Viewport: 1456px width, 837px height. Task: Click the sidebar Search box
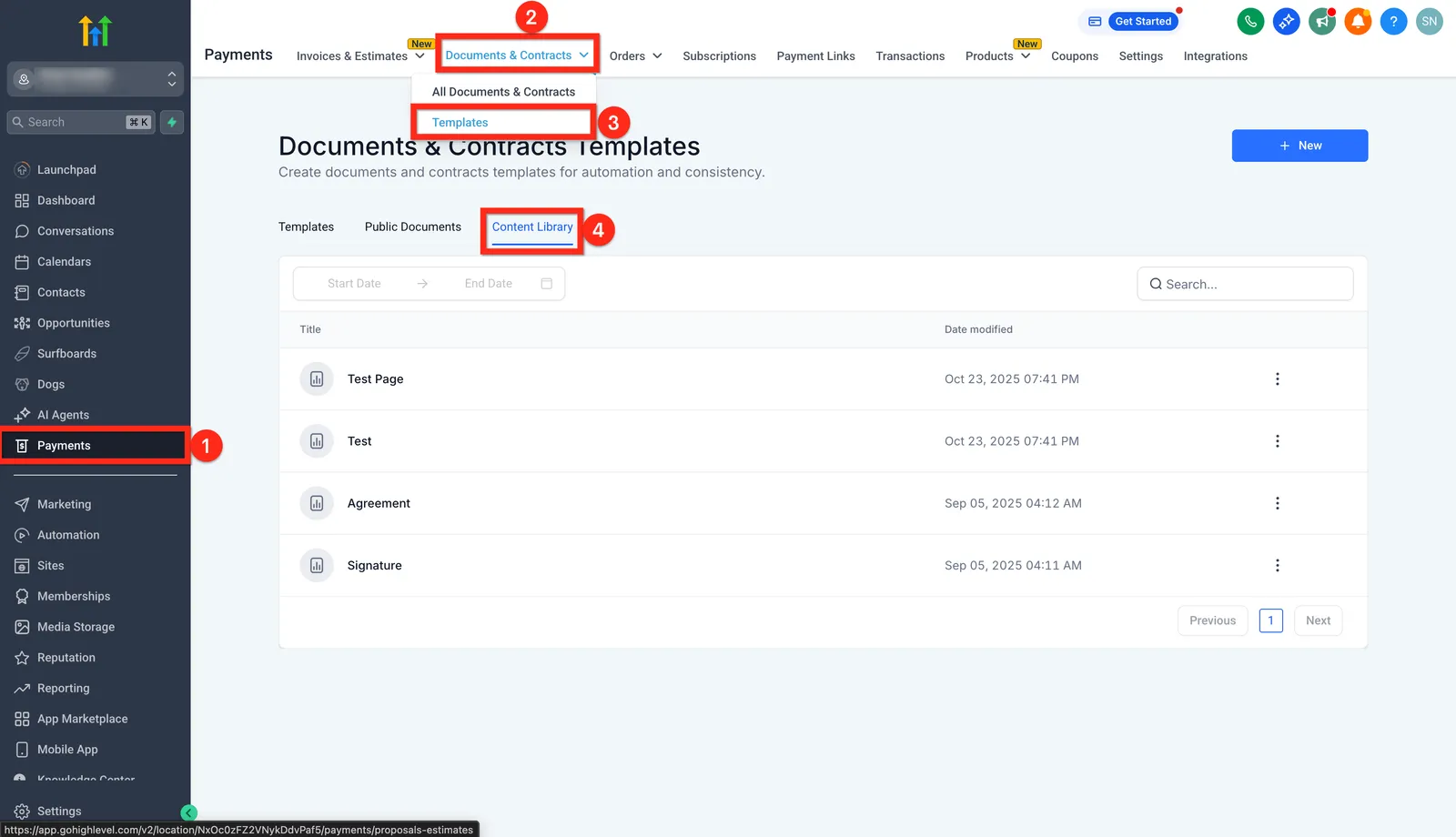(x=81, y=122)
